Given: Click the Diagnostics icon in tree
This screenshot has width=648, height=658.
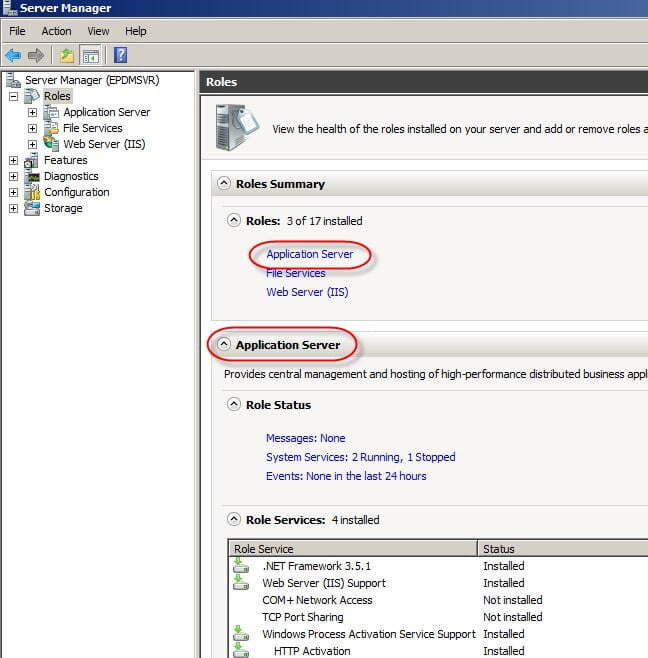Looking at the screenshot, I should tap(32, 176).
